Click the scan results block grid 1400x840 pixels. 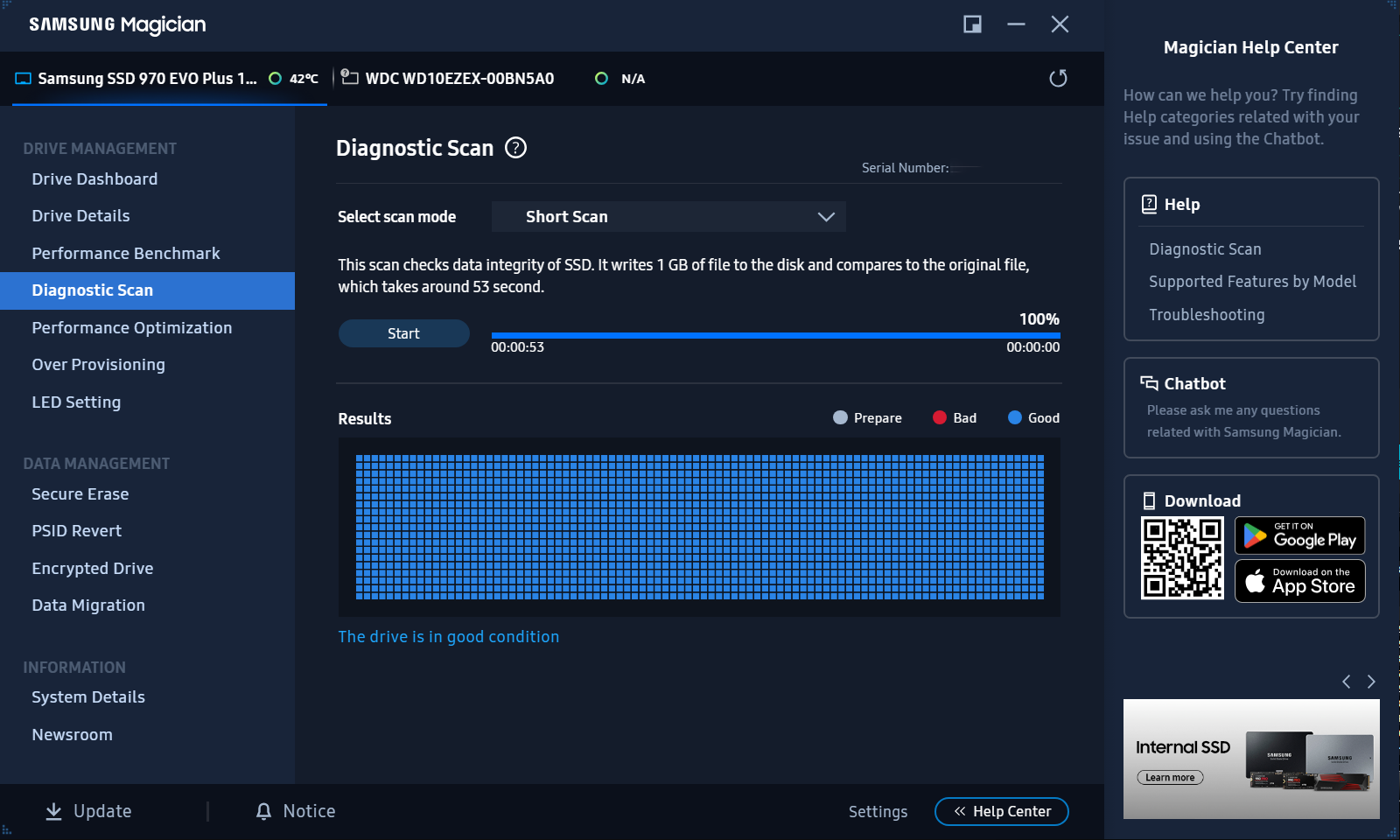point(700,527)
